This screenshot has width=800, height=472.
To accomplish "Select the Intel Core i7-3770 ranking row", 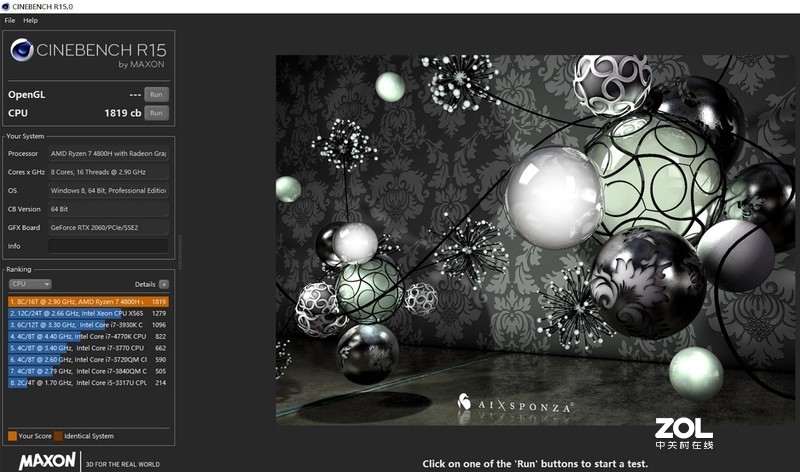I will pos(88,348).
